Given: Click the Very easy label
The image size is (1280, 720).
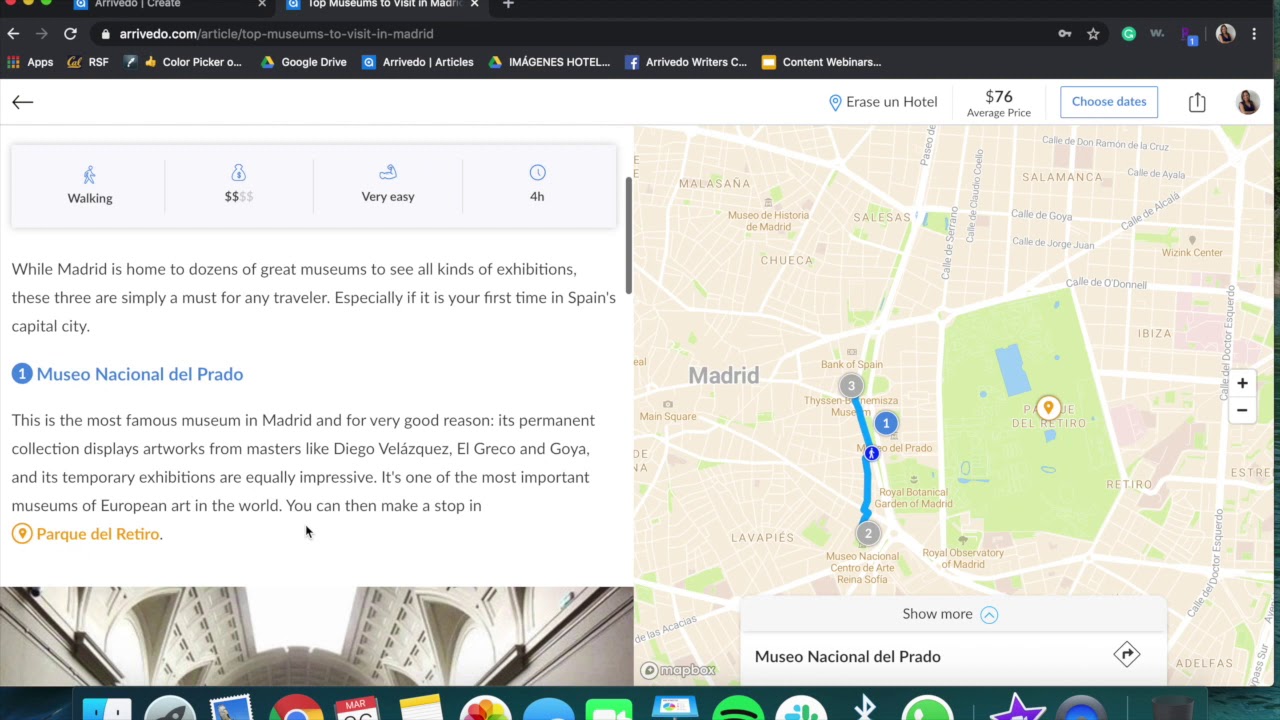Looking at the screenshot, I should click(x=388, y=197).
